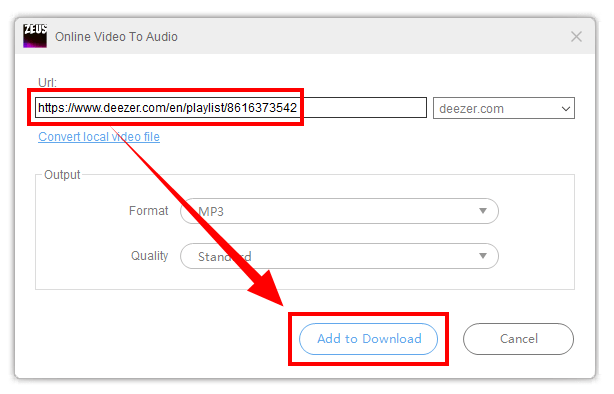Close the Online Video To Audio dialog
Screen dimensions: 614x394
pos(576,36)
